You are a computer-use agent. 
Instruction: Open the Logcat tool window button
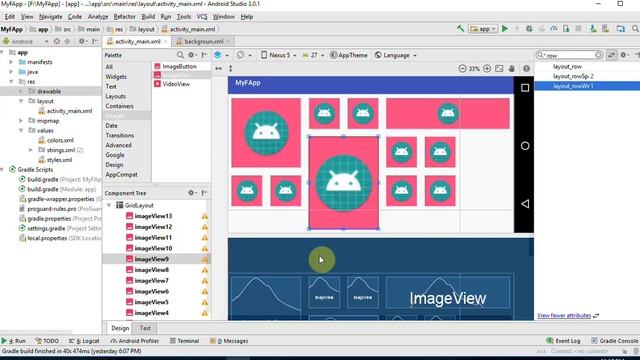[84, 341]
